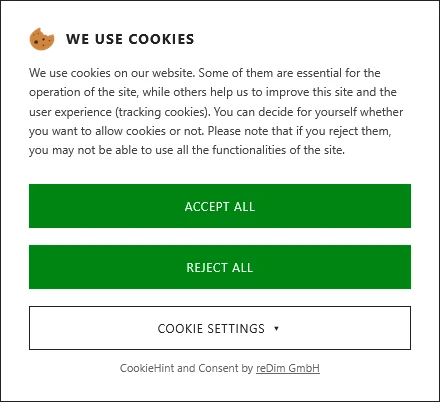Image resolution: width=440 pixels, height=402 pixels.
Task: Click the phrase '(tracking cookies)' in the paragraph
Action: [x=163, y=112]
